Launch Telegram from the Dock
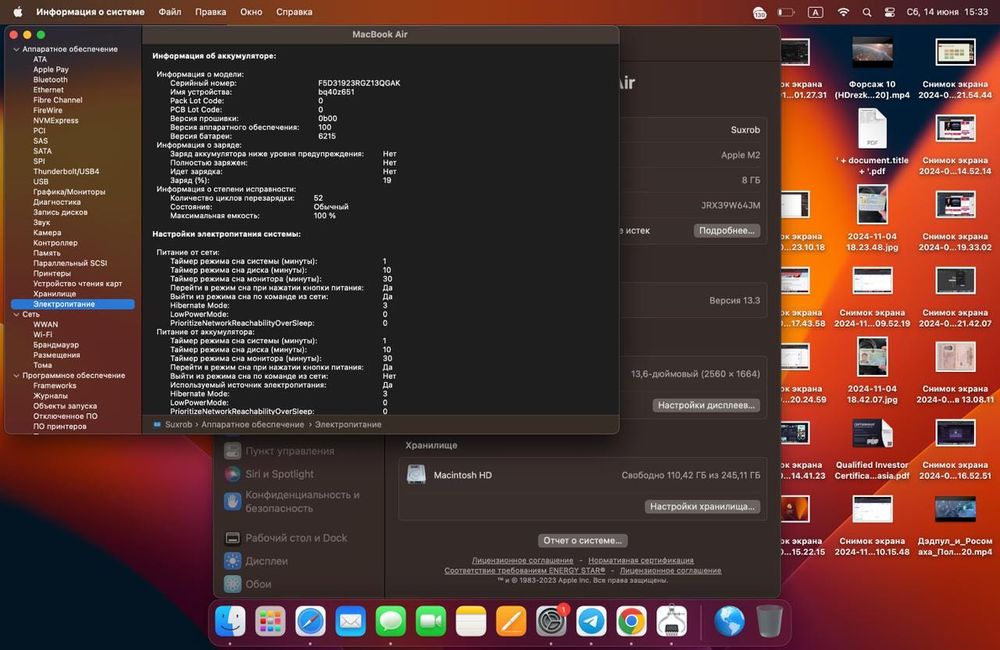Viewport: 1000px width, 650px height. pyautogui.click(x=591, y=621)
